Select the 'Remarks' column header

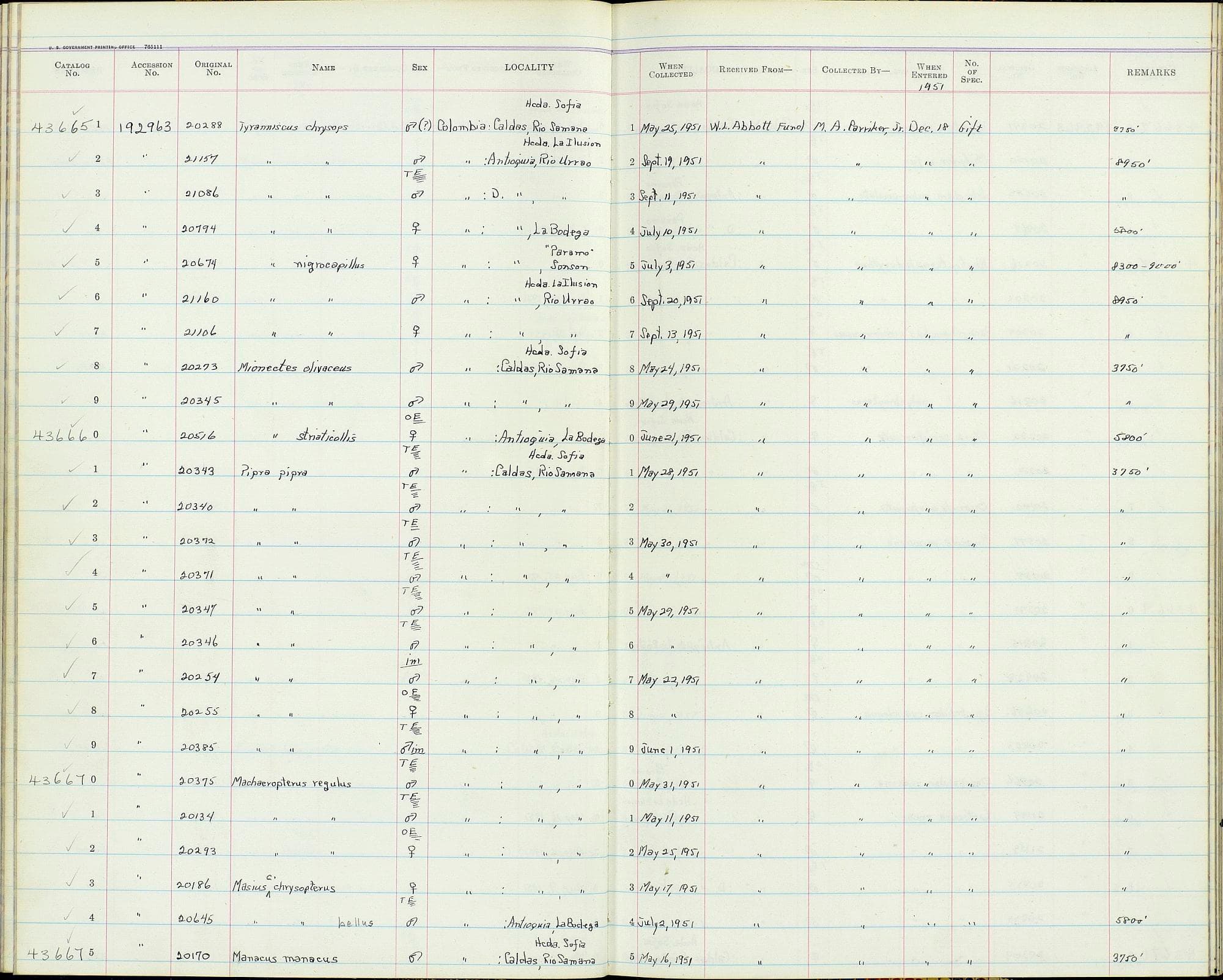pos(1151,72)
